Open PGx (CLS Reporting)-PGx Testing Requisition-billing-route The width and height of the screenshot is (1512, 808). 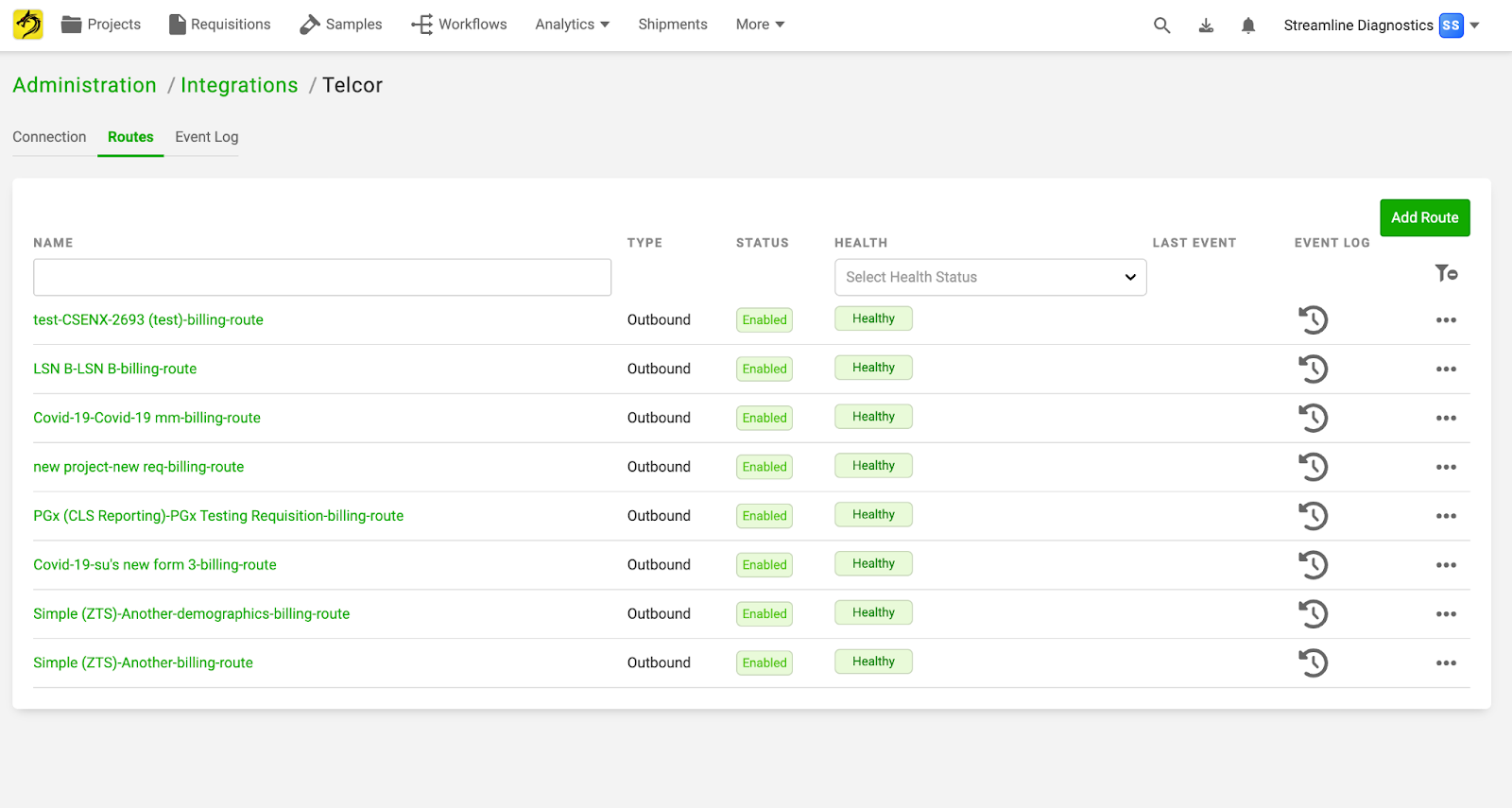click(x=218, y=517)
